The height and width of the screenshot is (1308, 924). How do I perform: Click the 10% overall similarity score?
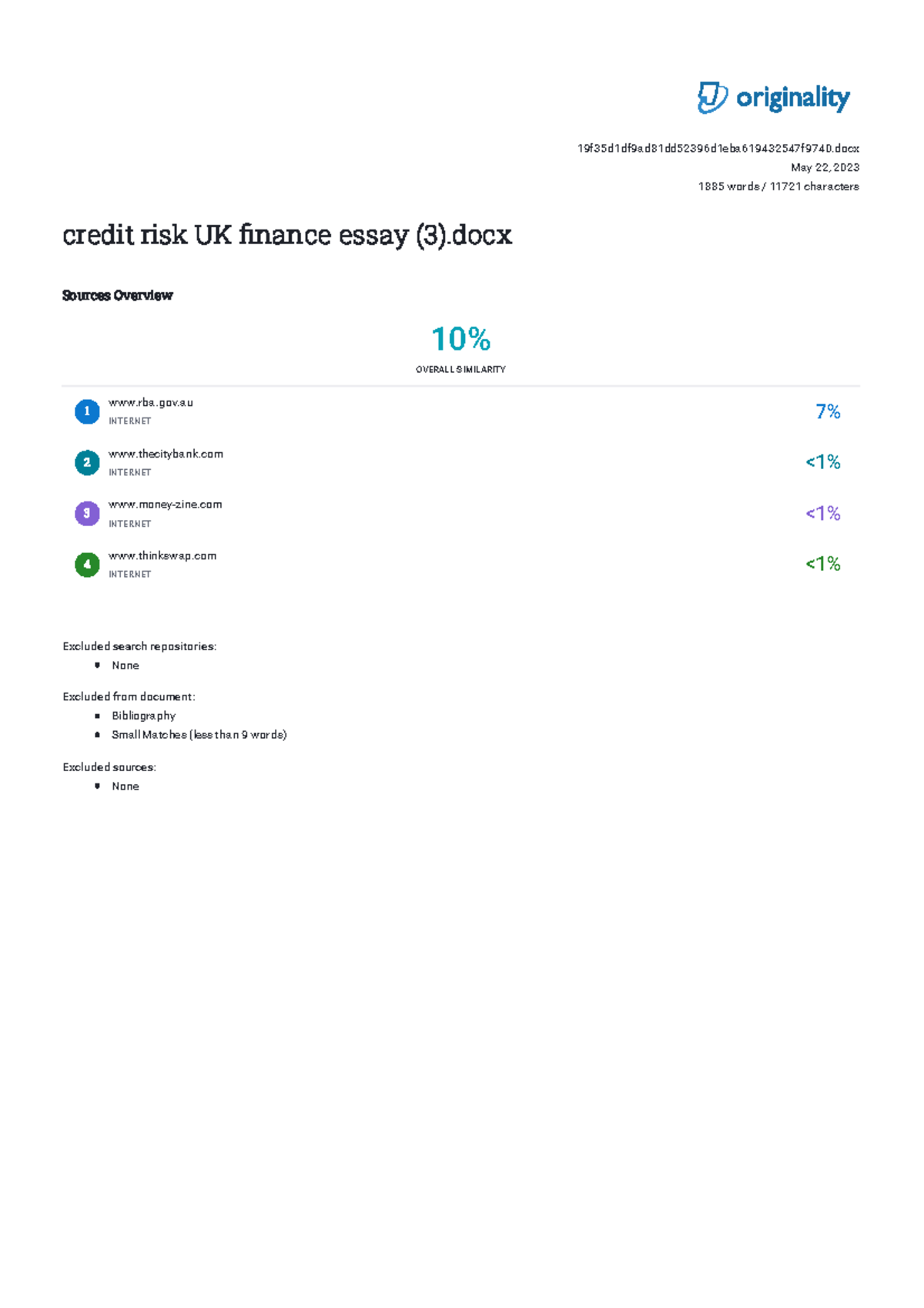pyautogui.click(x=460, y=339)
